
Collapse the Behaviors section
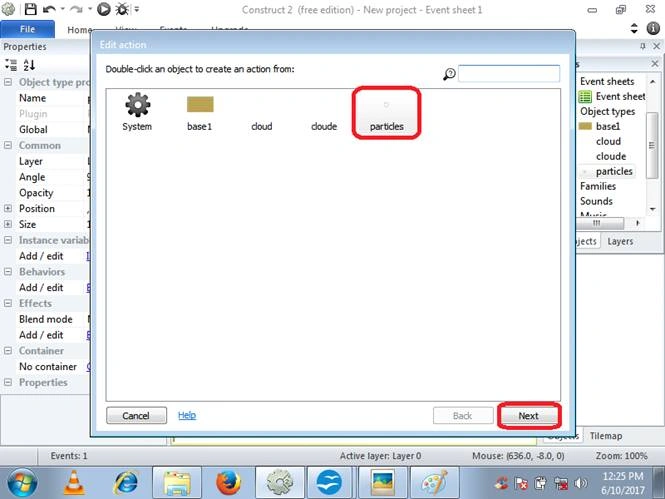point(8,271)
